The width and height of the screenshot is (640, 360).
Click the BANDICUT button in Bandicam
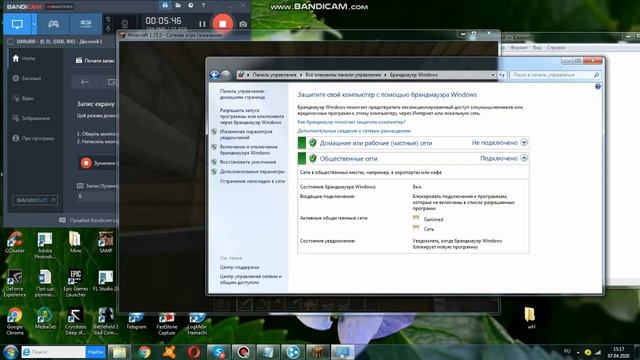point(35,200)
